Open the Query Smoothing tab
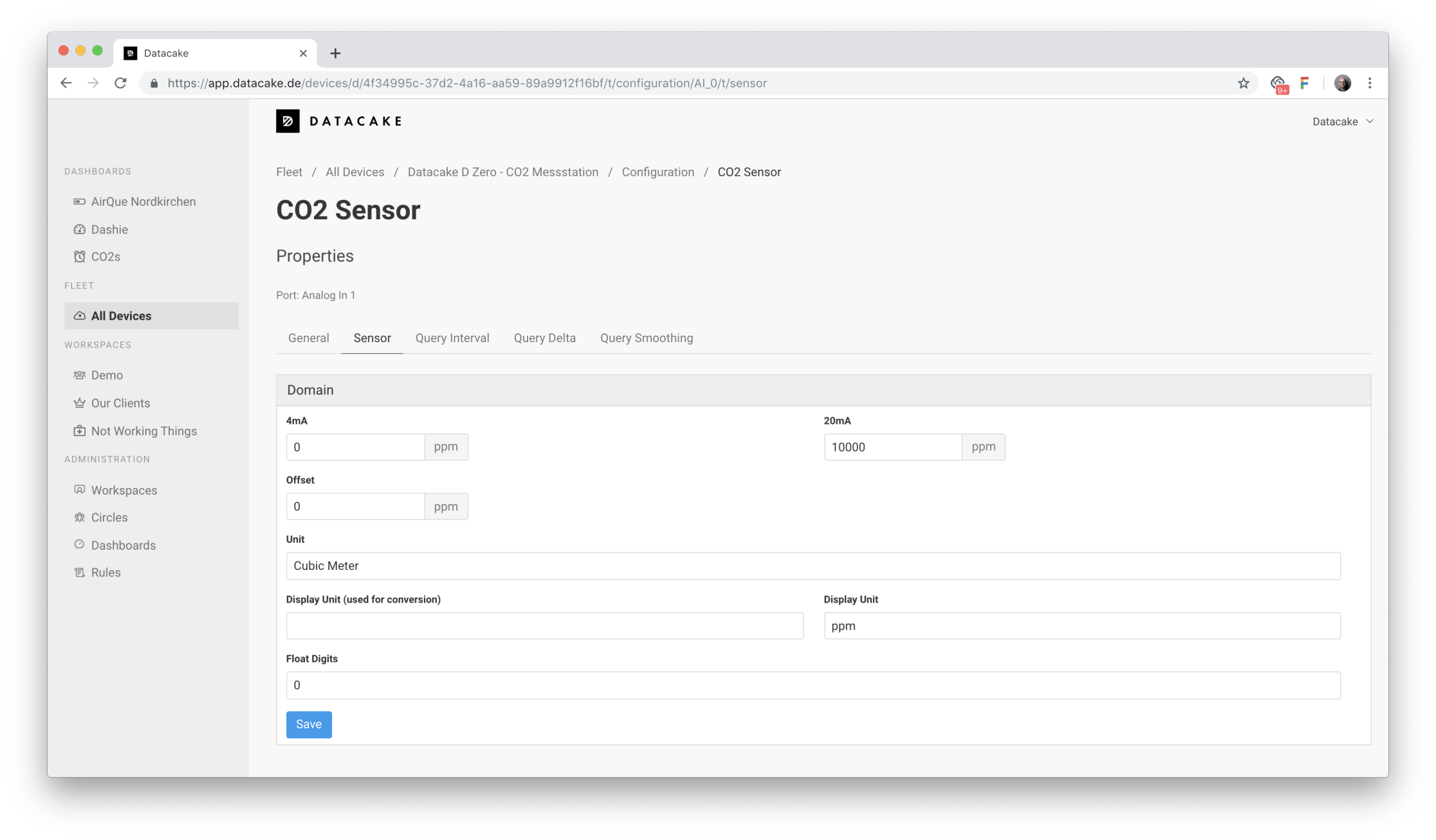Image resolution: width=1436 pixels, height=840 pixels. [x=646, y=338]
